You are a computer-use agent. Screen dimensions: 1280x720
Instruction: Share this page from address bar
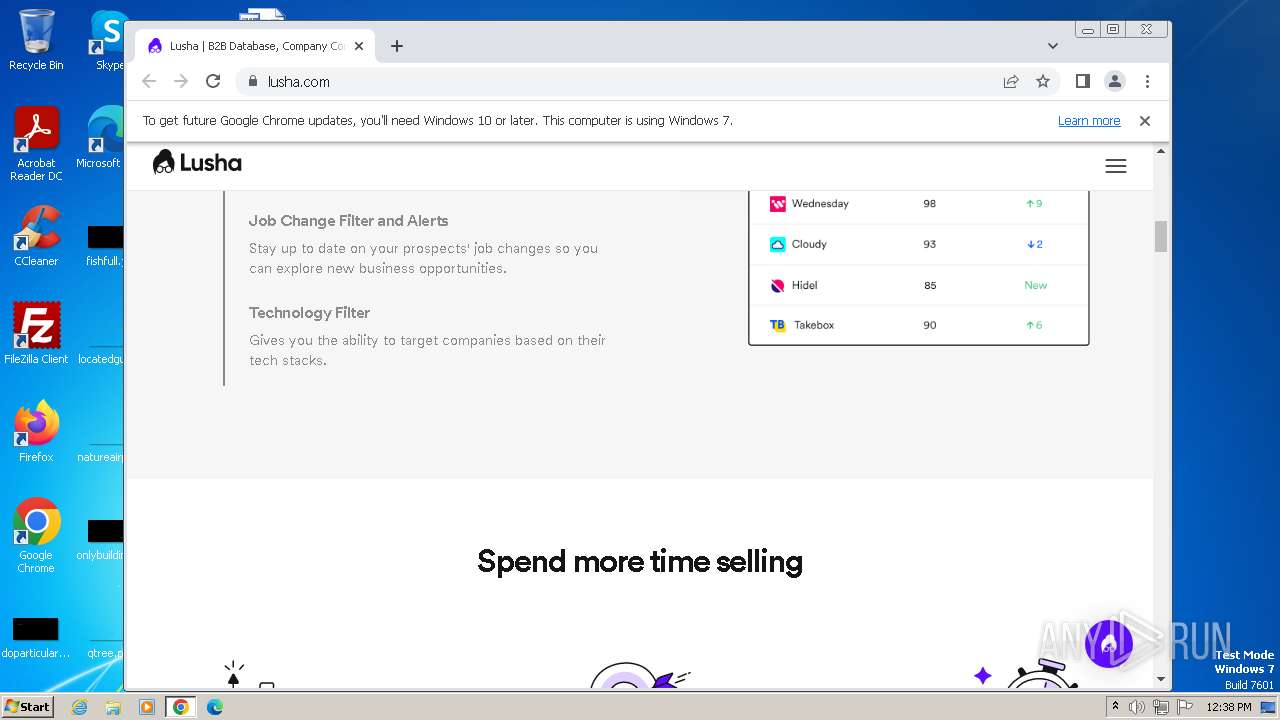click(x=1011, y=82)
